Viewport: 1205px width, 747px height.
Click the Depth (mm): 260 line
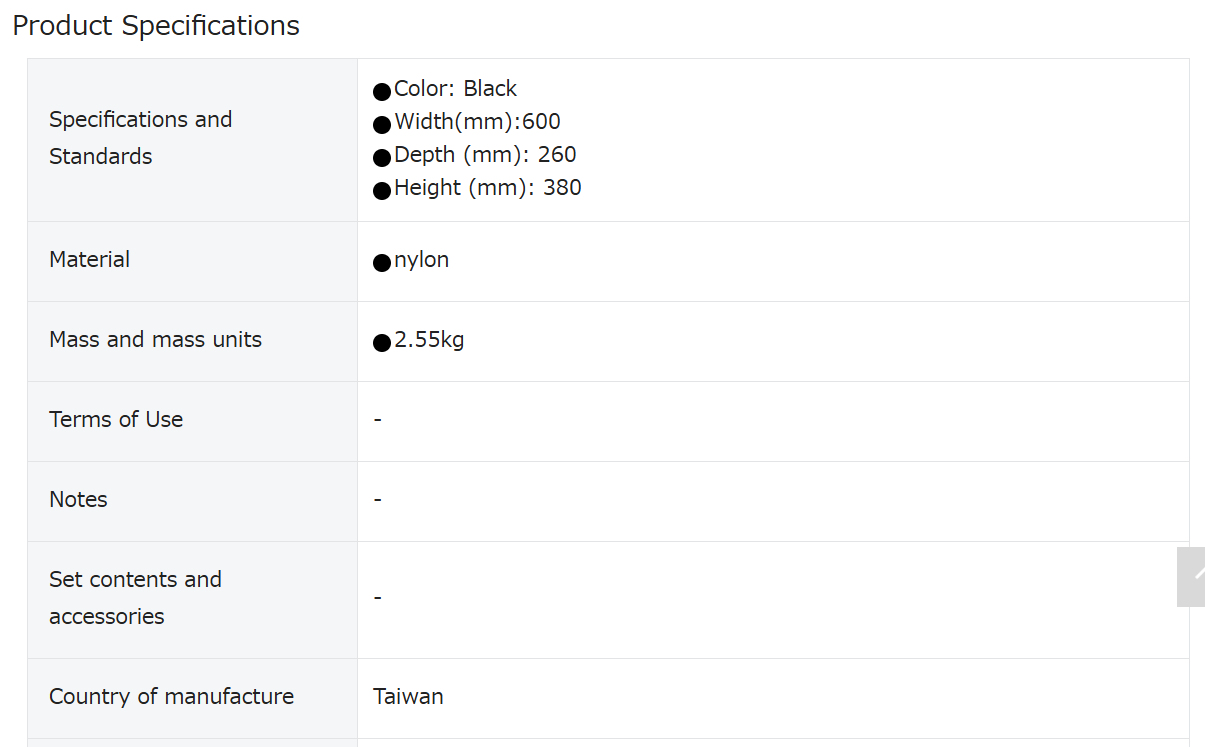[x=485, y=155]
